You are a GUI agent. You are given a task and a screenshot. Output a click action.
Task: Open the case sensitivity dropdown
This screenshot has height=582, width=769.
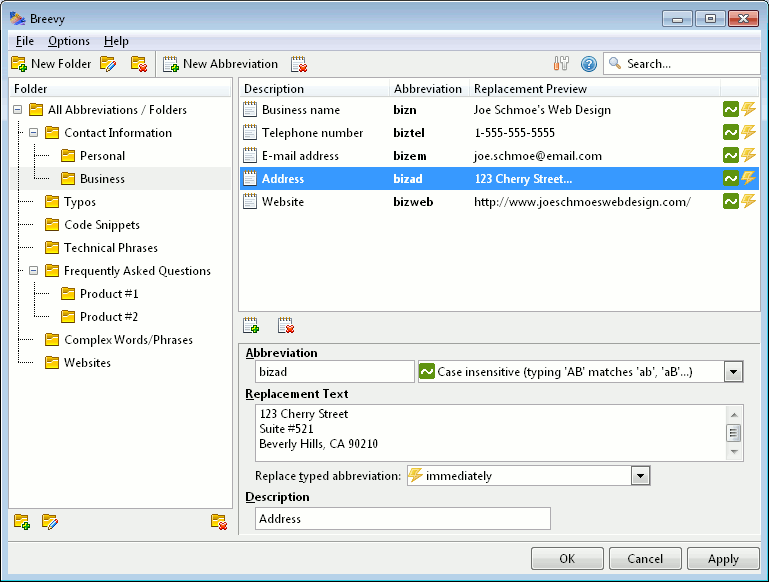[733, 372]
